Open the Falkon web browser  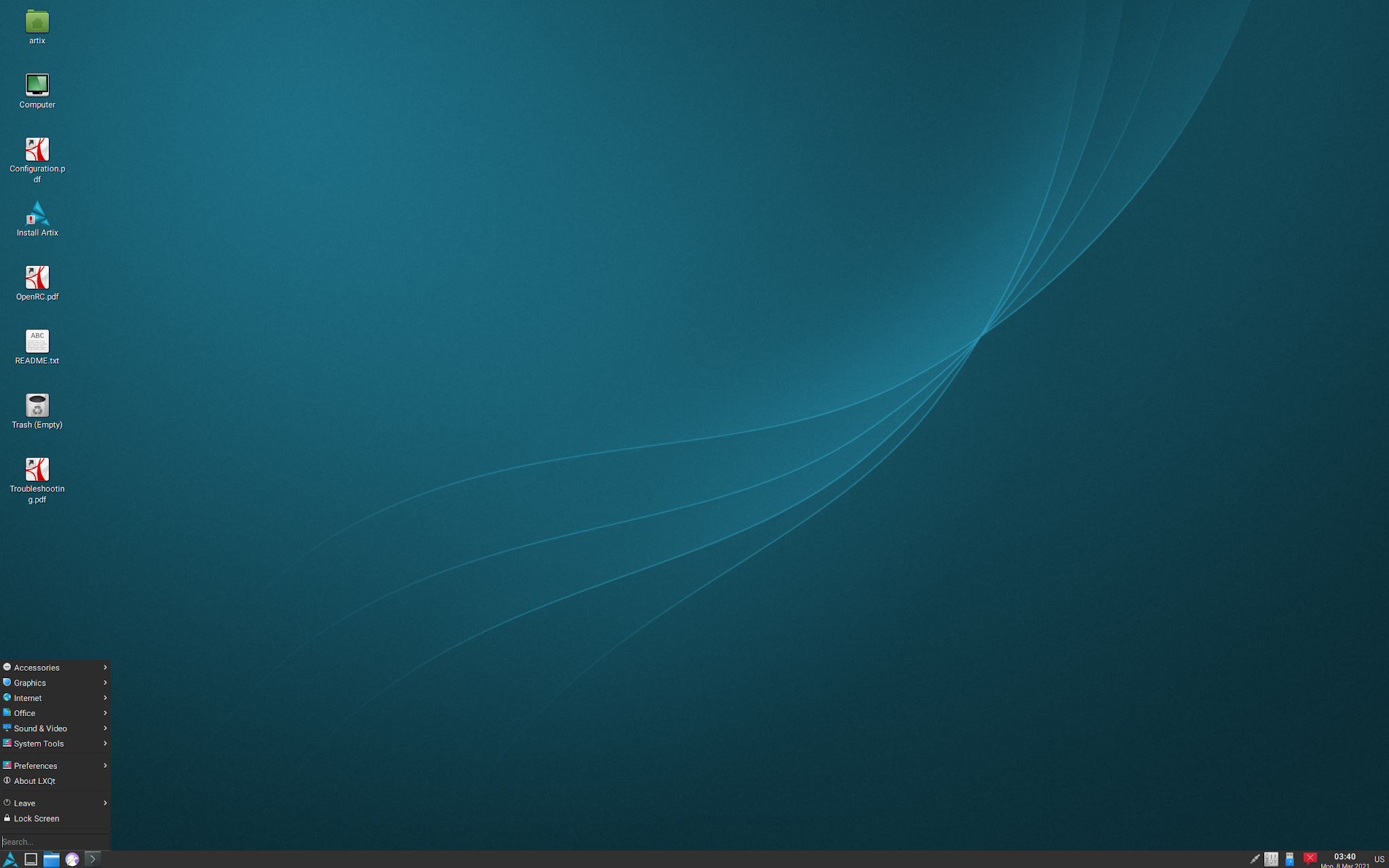[x=72, y=859]
